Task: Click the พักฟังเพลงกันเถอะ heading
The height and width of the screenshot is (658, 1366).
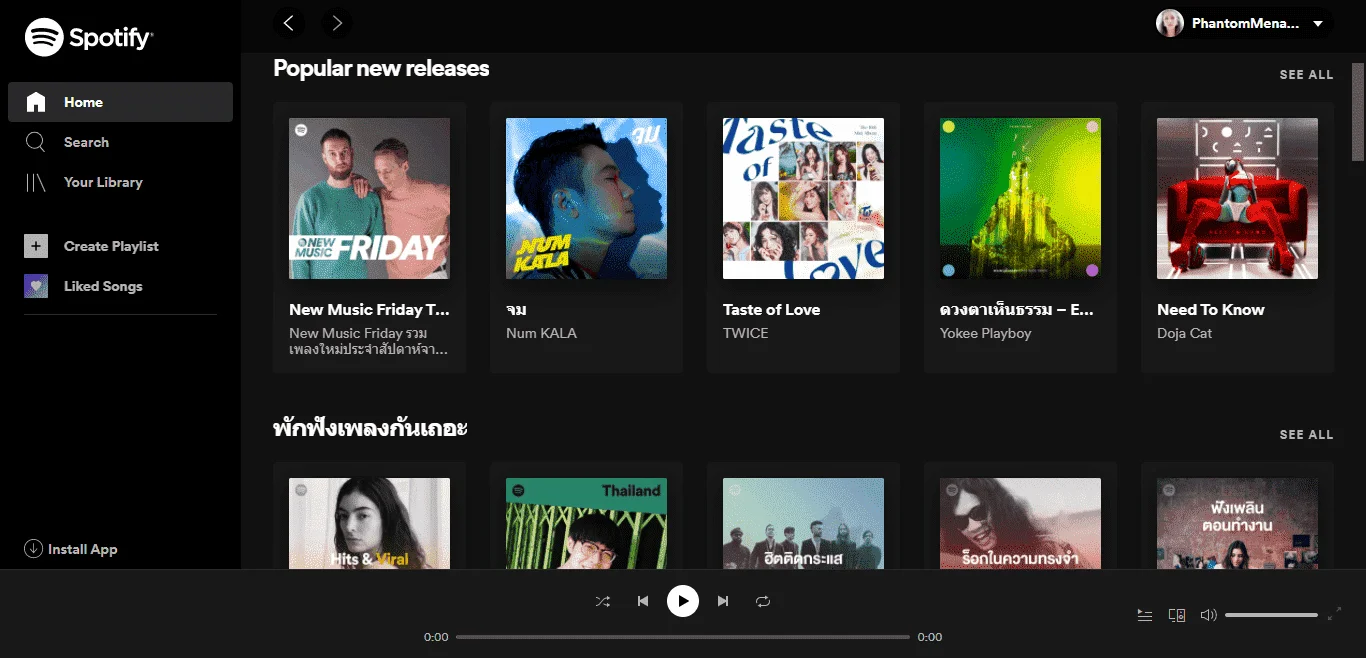Action: (371, 428)
